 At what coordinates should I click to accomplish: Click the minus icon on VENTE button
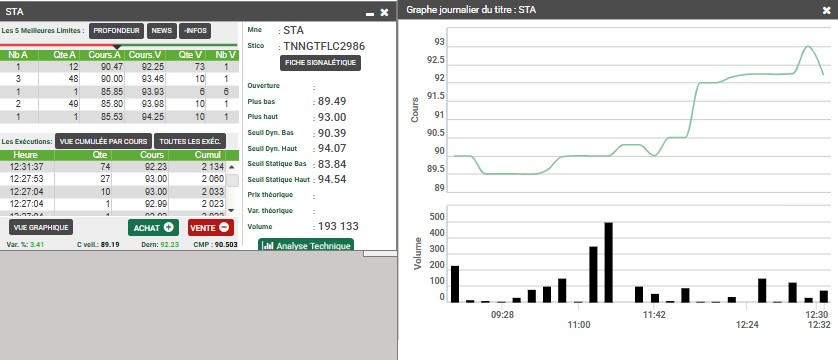click(224, 228)
